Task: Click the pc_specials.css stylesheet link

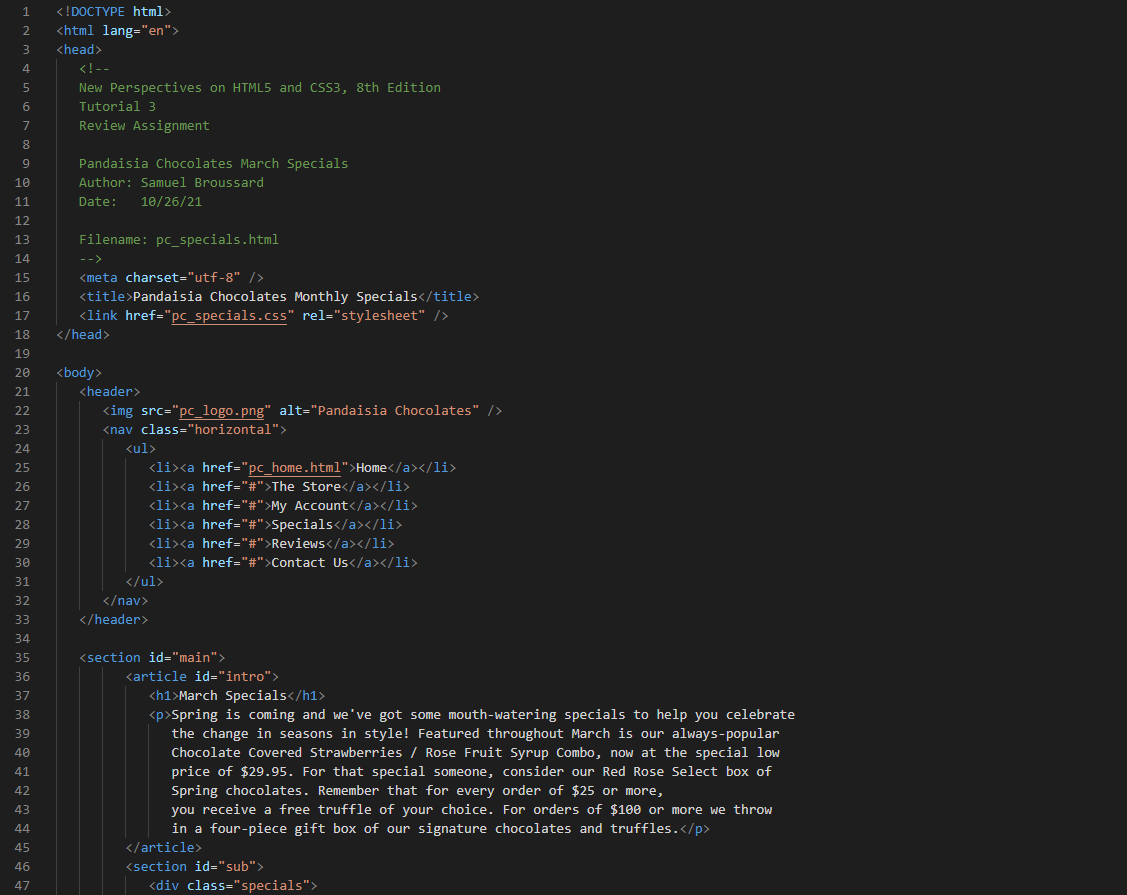Action: pos(229,315)
